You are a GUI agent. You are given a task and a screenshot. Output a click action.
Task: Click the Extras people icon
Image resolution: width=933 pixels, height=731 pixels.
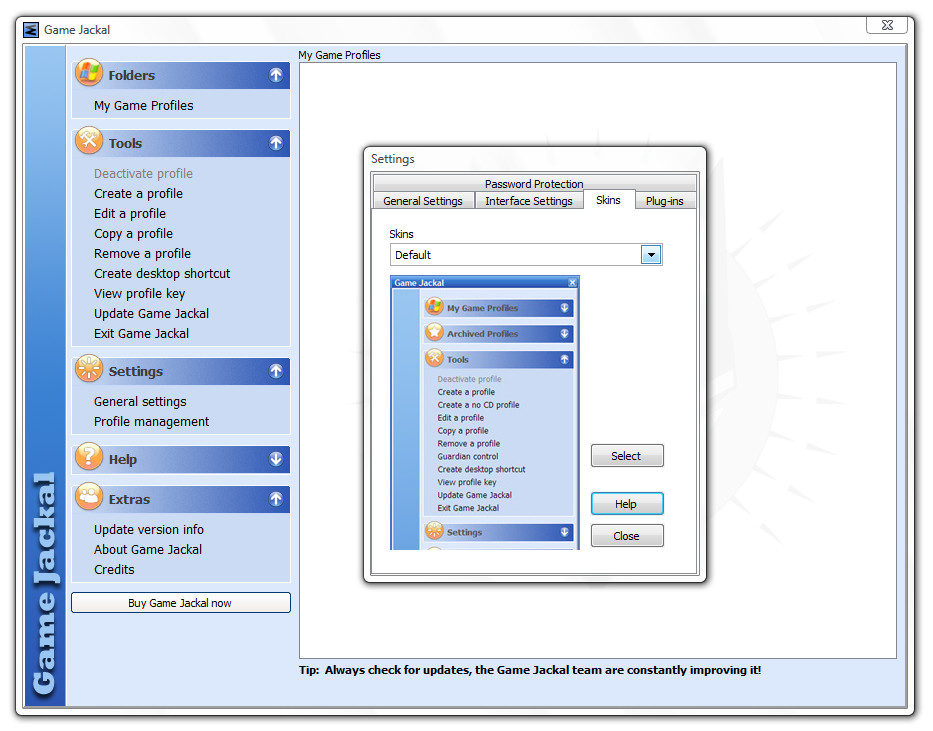pos(89,497)
